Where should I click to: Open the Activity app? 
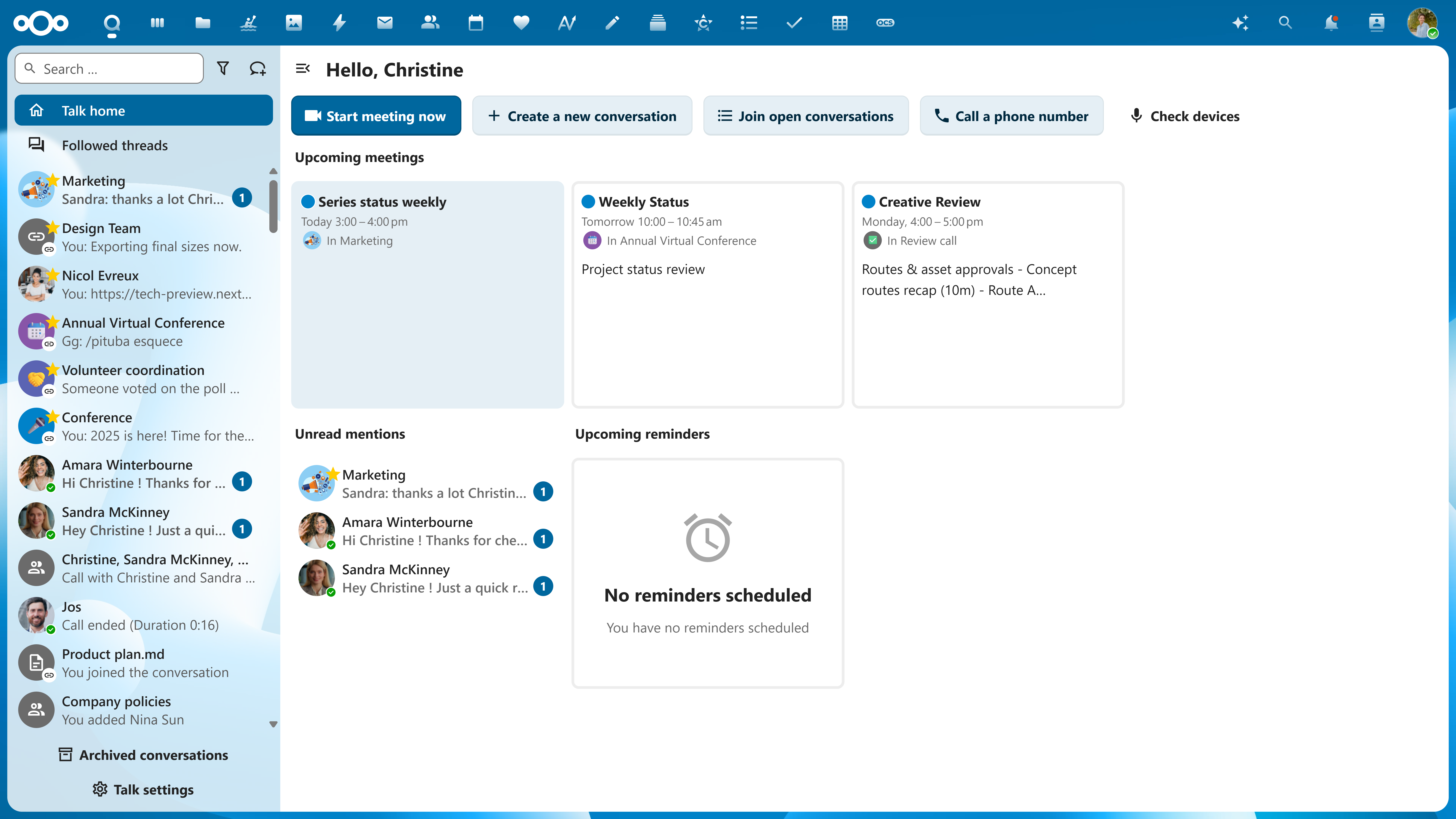click(339, 23)
